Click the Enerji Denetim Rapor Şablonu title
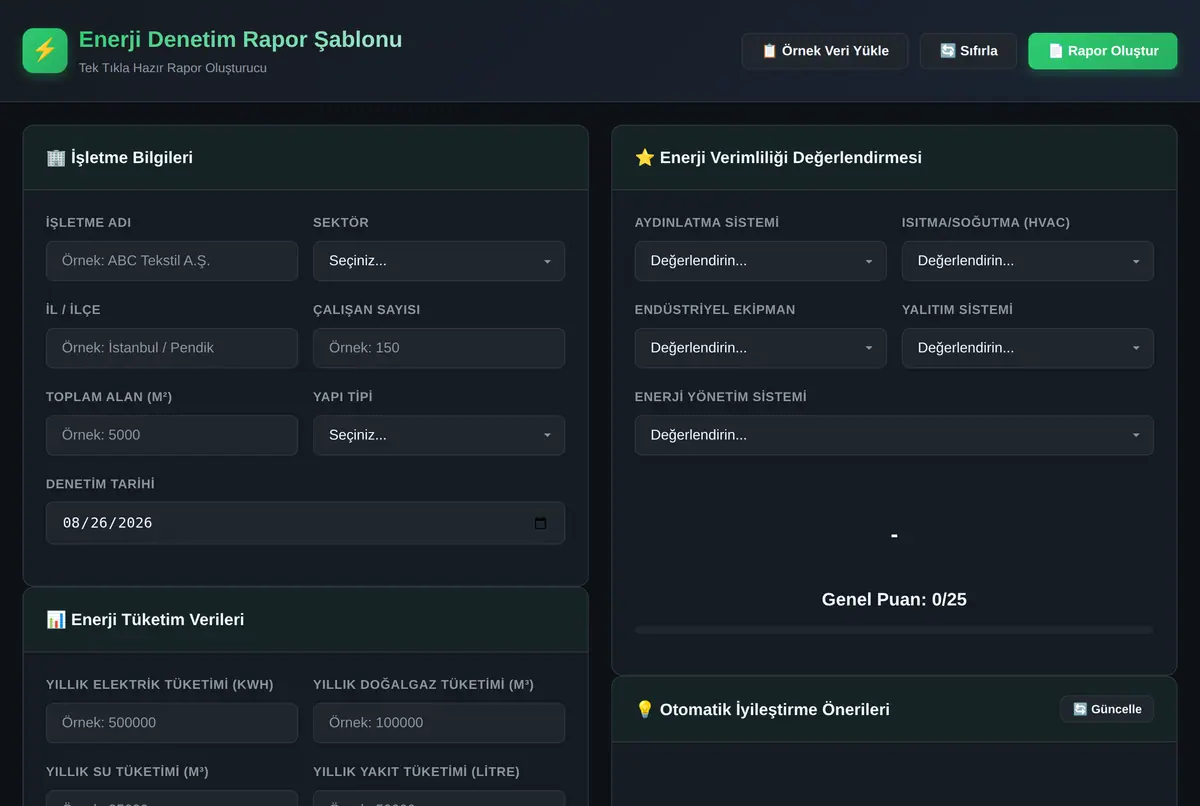The image size is (1200, 806). click(240, 40)
